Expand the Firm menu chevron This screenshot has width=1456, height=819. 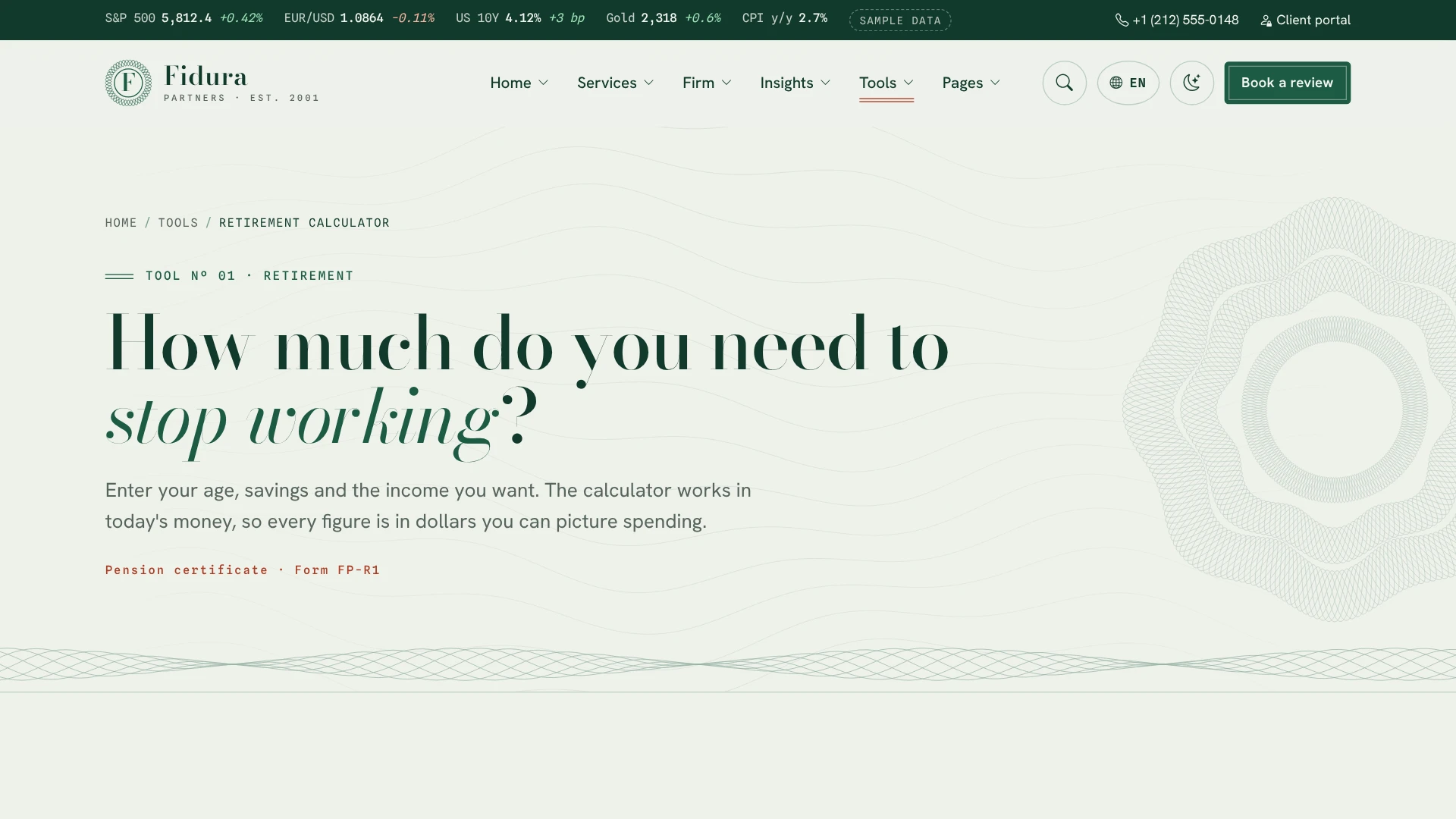tap(726, 83)
